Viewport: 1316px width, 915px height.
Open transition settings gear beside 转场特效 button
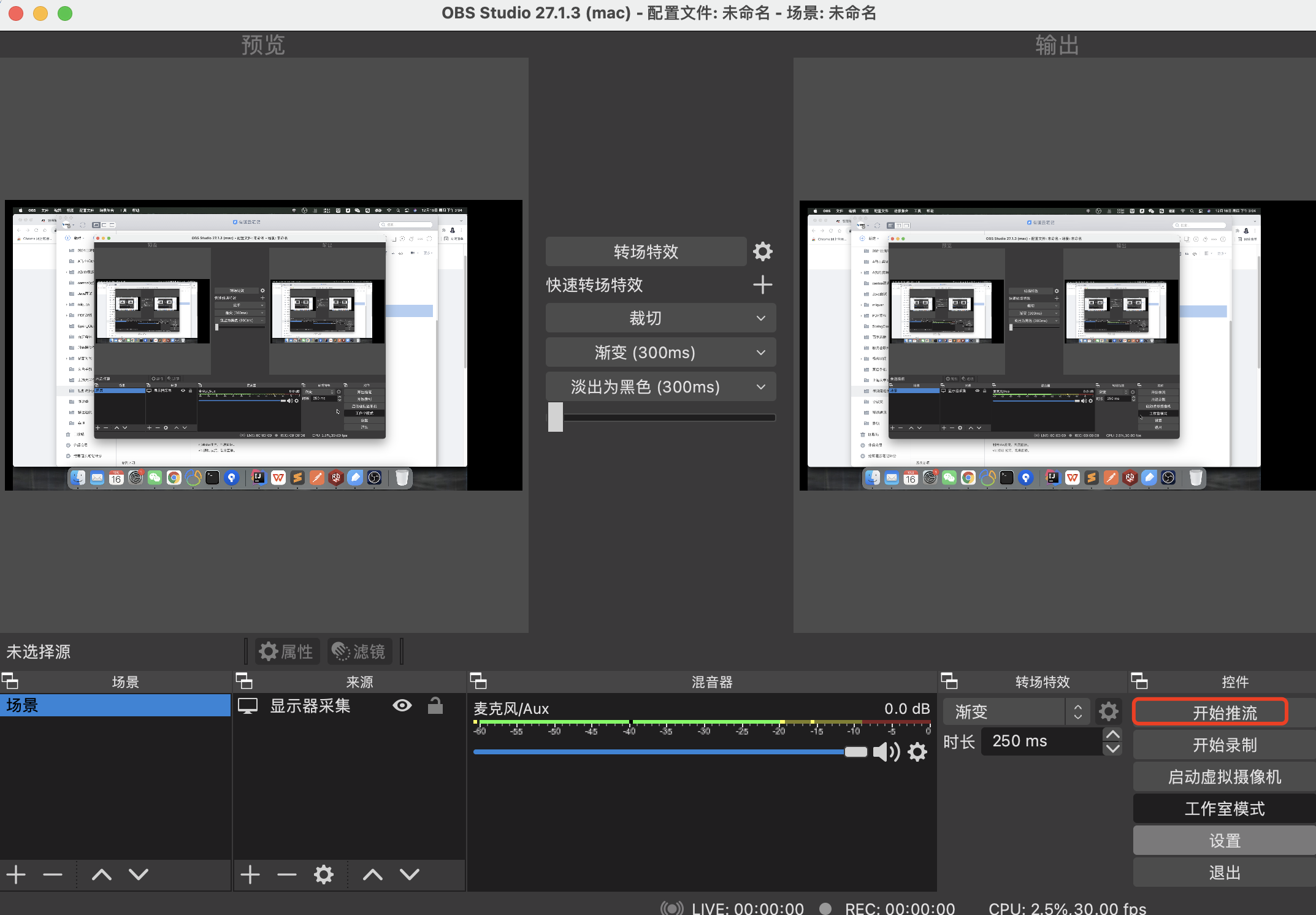(762, 251)
